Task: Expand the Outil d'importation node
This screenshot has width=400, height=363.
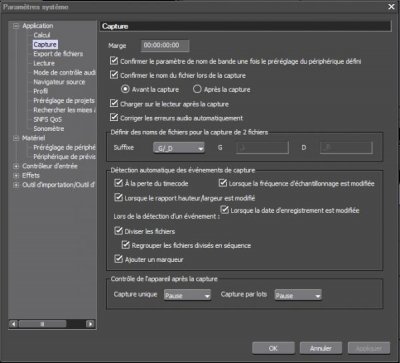Action: [x=16, y=185]
